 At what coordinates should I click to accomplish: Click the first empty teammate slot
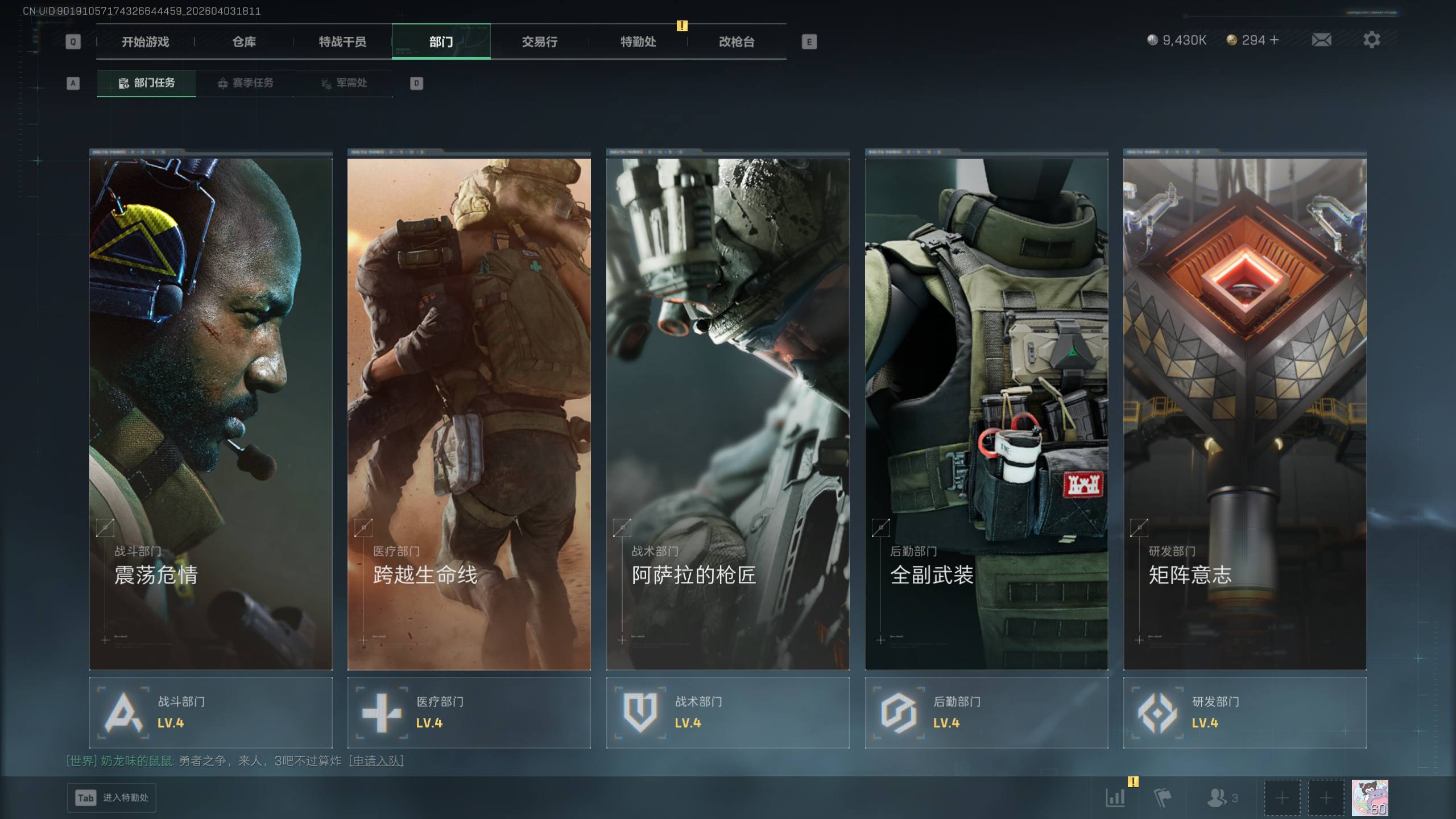click(1281, 798)
